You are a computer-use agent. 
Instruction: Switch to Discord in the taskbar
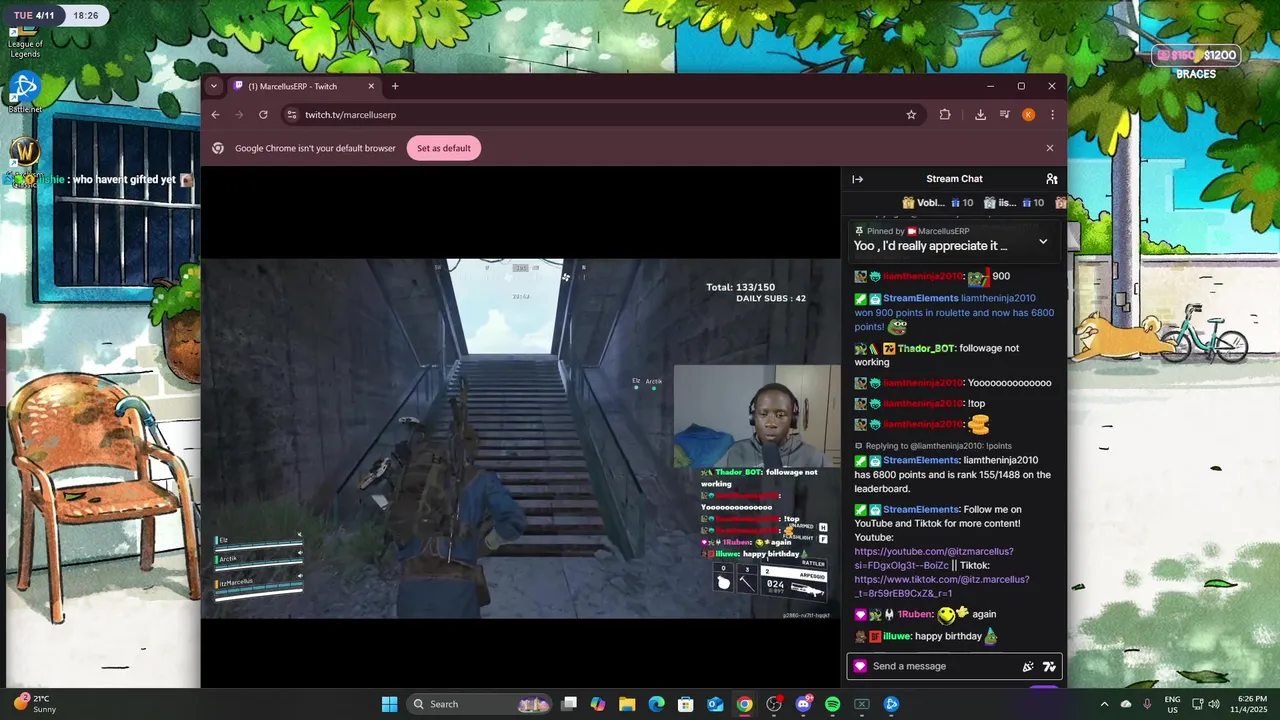coord(803,704)
